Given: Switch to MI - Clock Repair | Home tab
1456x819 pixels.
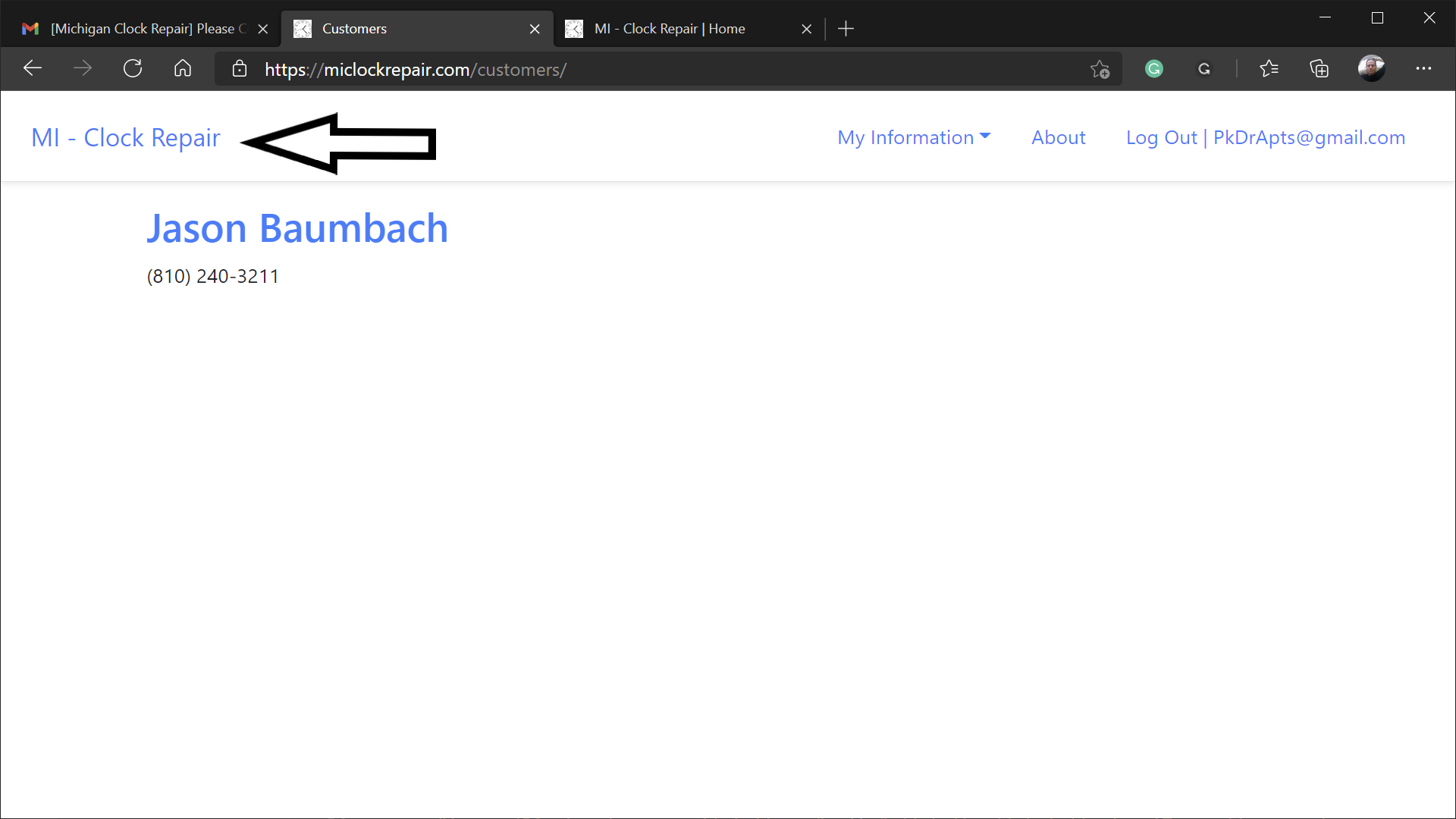Looking at the screenshot, I should pyautogui.click(x=689, y=29).
